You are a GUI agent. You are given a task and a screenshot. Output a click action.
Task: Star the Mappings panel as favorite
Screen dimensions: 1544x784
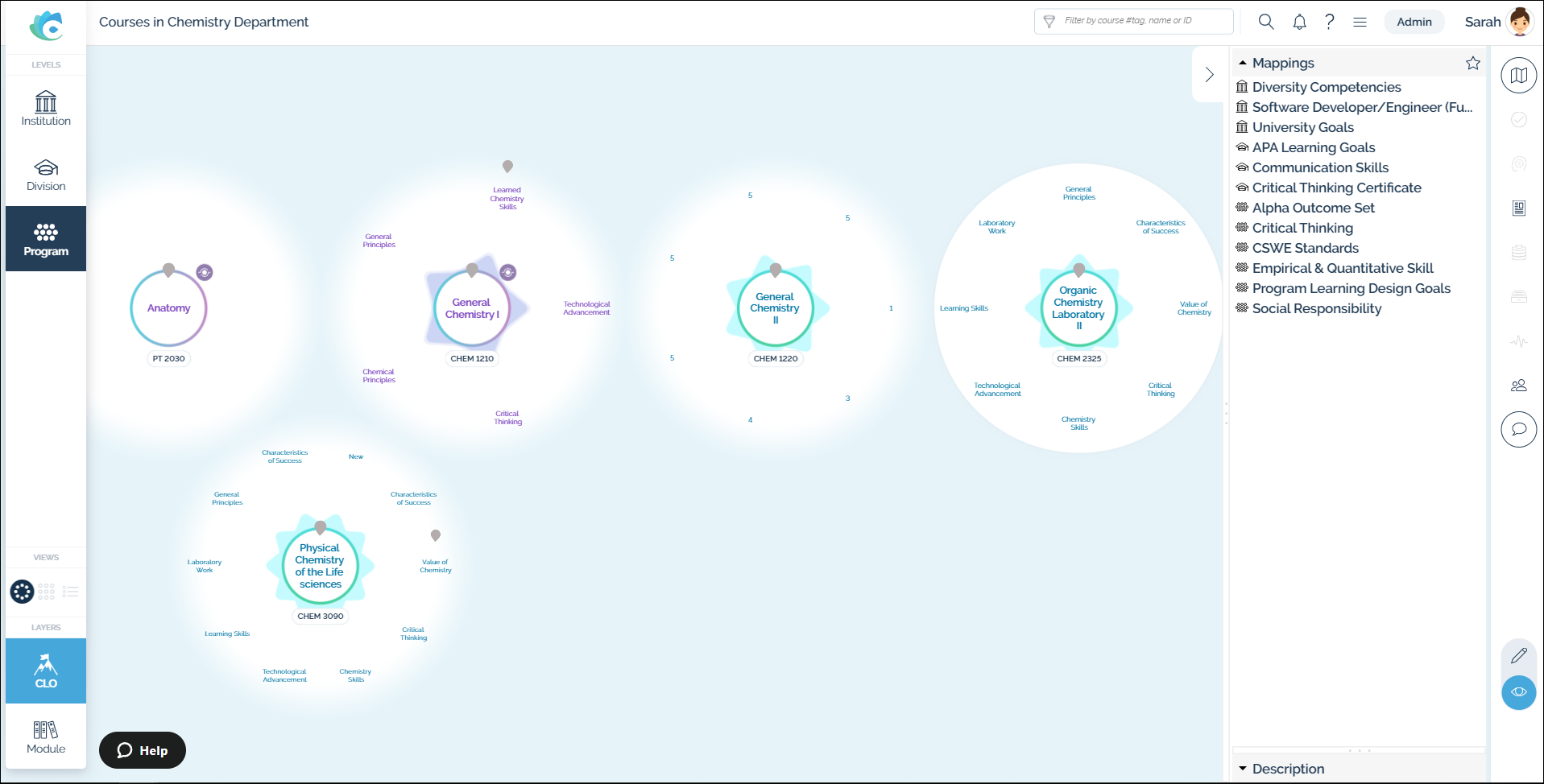point(1472,63)
